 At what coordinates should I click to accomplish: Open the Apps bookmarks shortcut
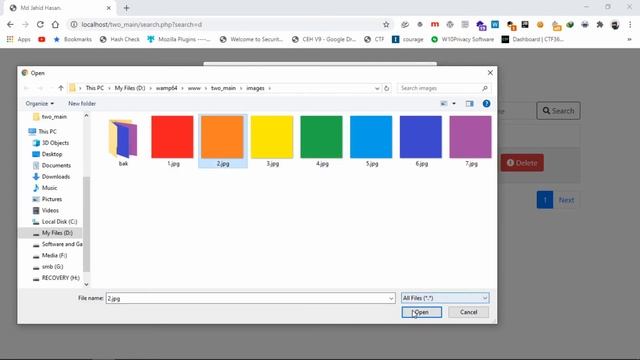(x=19, y=39)
